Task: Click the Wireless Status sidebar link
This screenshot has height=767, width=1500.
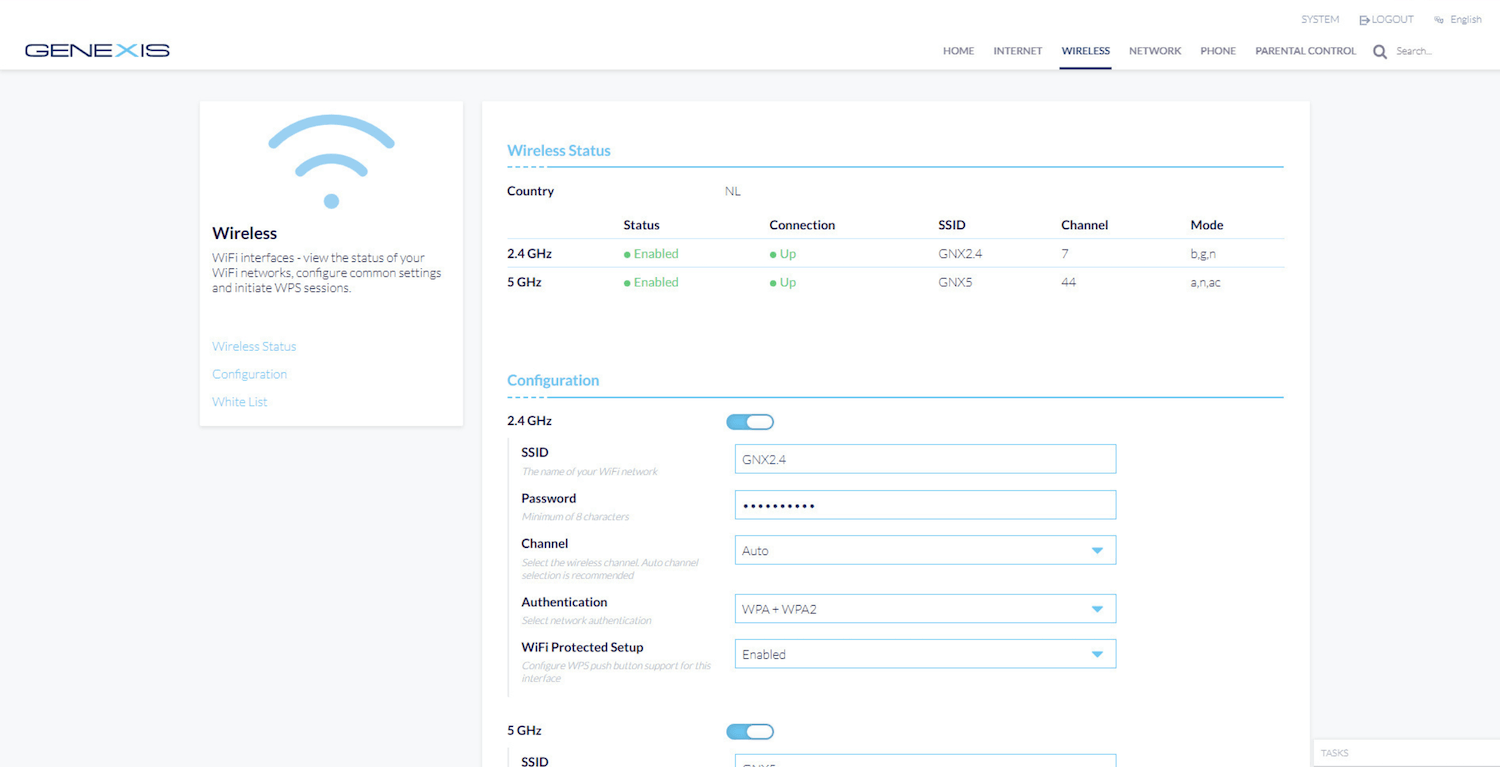Action: [254, 347]
